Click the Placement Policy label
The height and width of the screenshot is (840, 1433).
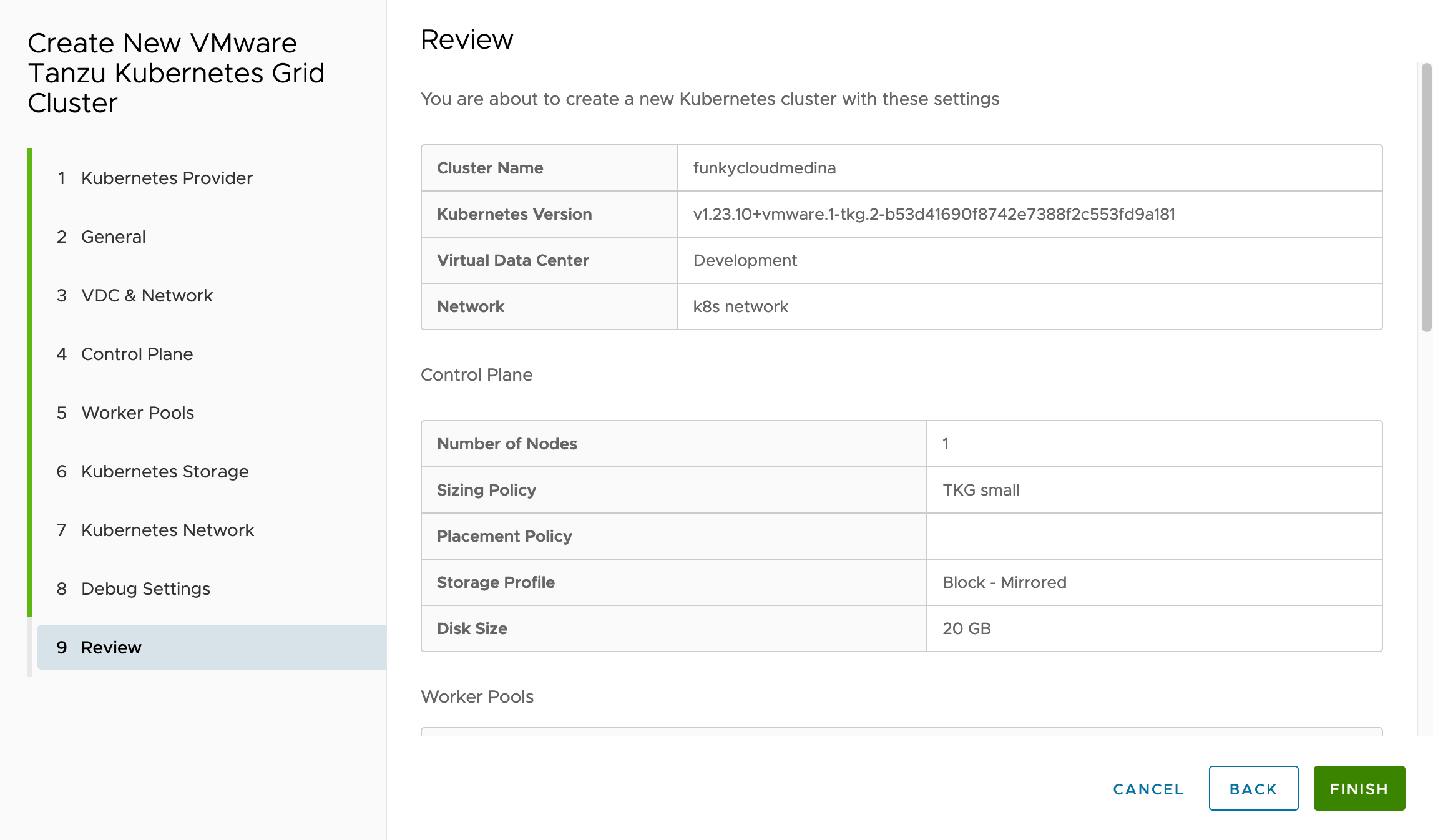(x=504, y=536)
